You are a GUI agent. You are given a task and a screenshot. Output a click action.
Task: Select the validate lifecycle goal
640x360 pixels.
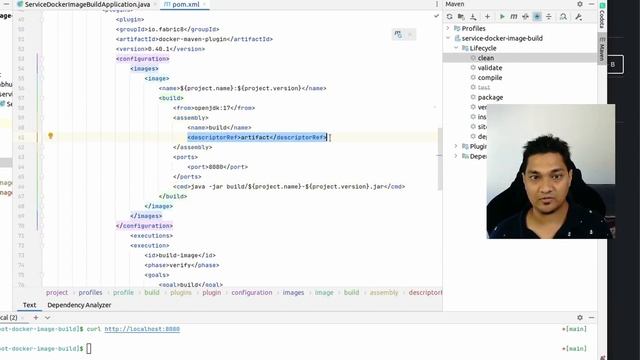coord(489,68)
